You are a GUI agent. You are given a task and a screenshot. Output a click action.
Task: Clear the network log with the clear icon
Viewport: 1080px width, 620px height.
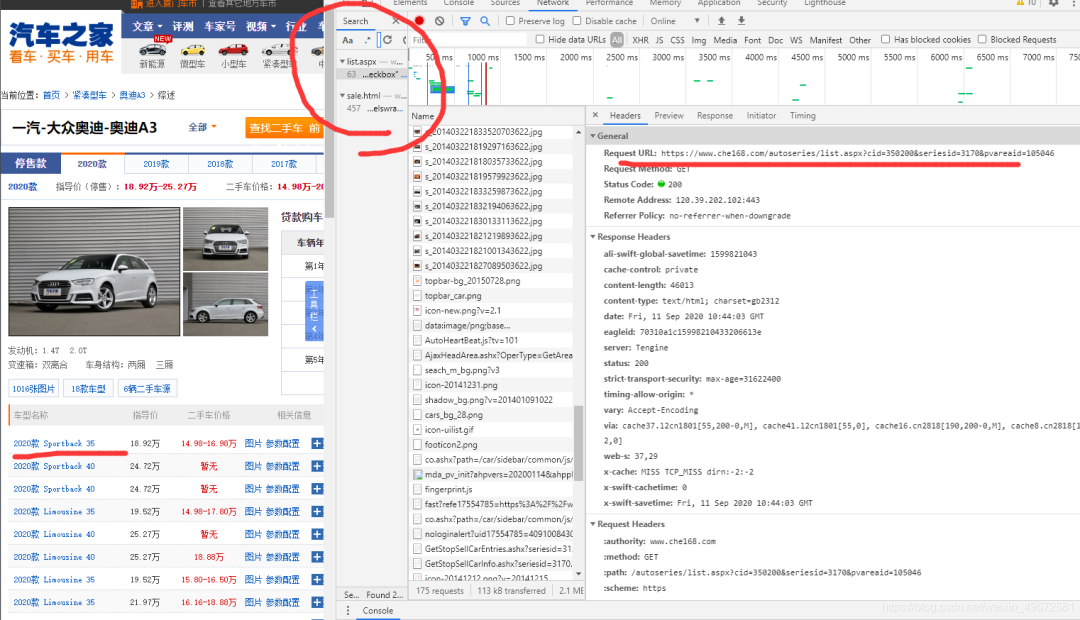coord(440,21)
